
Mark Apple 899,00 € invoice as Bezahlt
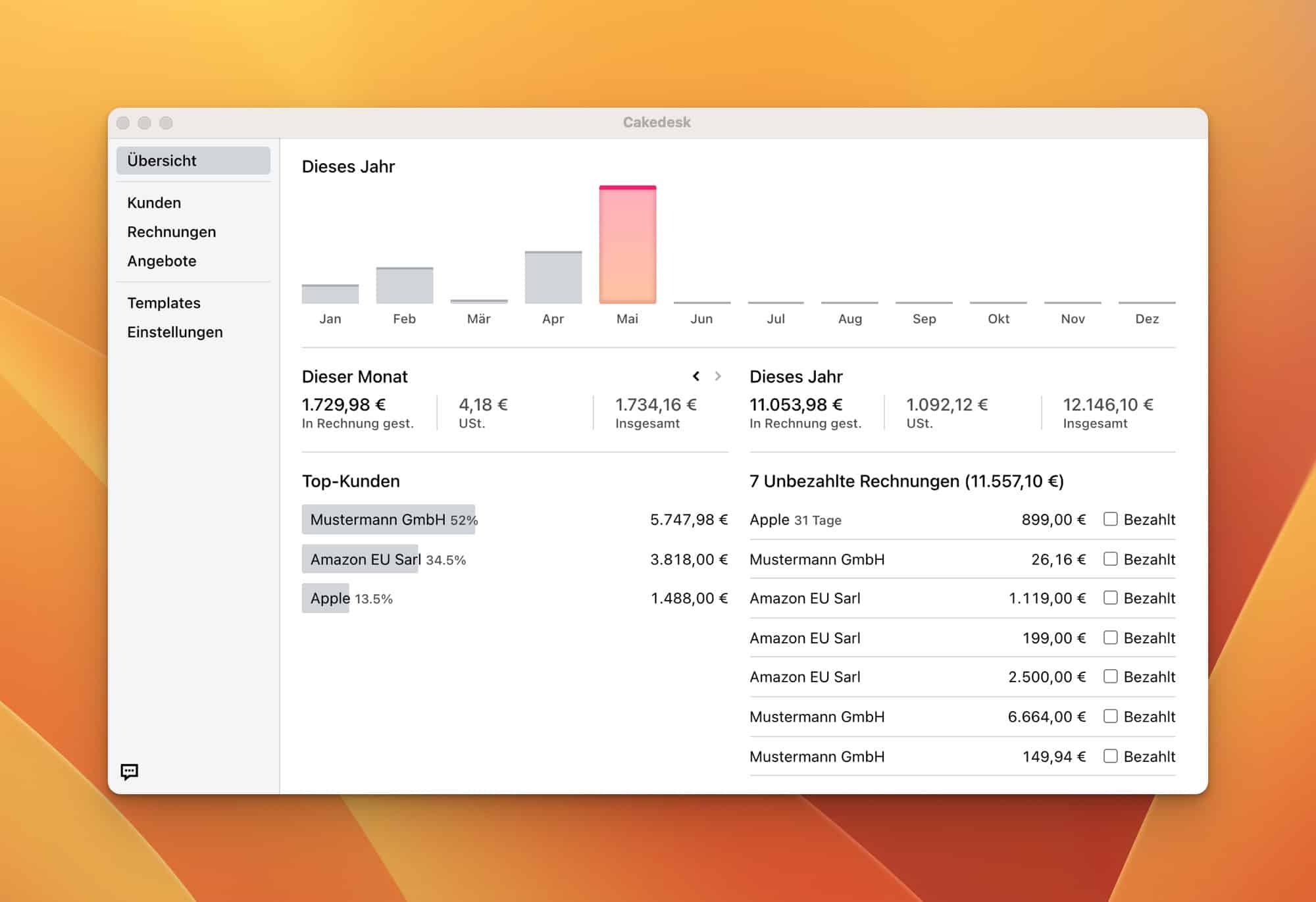click(1110, 519)
